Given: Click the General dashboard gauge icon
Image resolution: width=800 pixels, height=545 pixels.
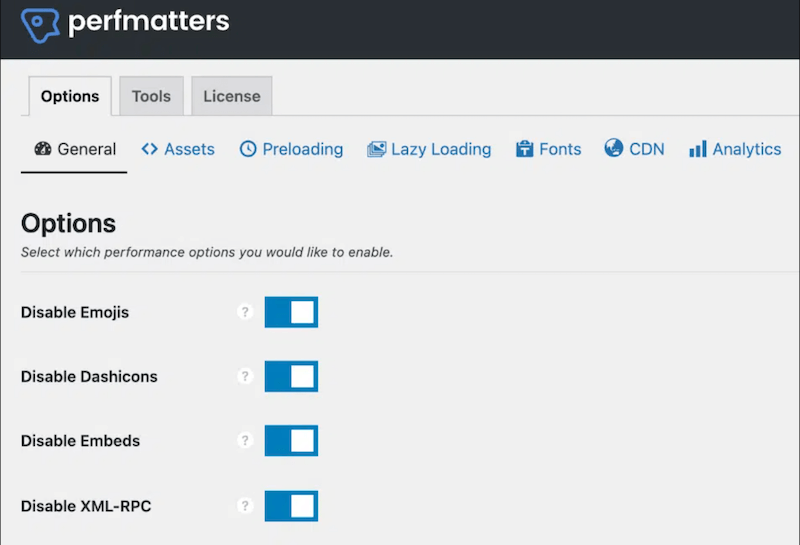Looking at the screenshot, I should point(43,148).
